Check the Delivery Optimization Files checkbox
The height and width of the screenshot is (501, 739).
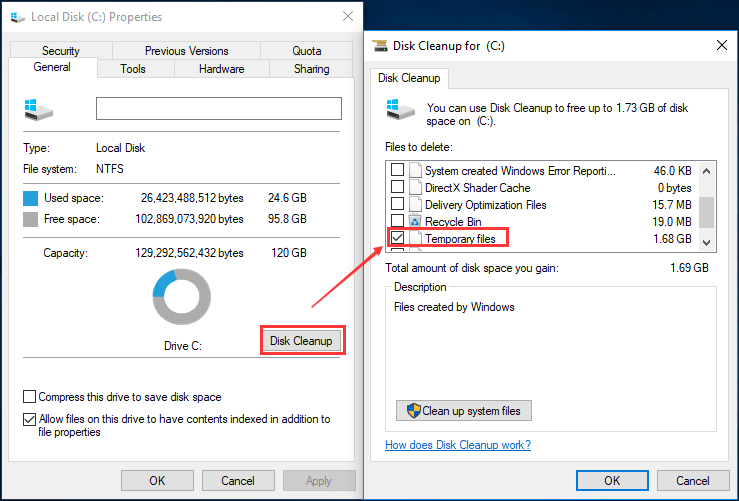[x=398, y=205]
